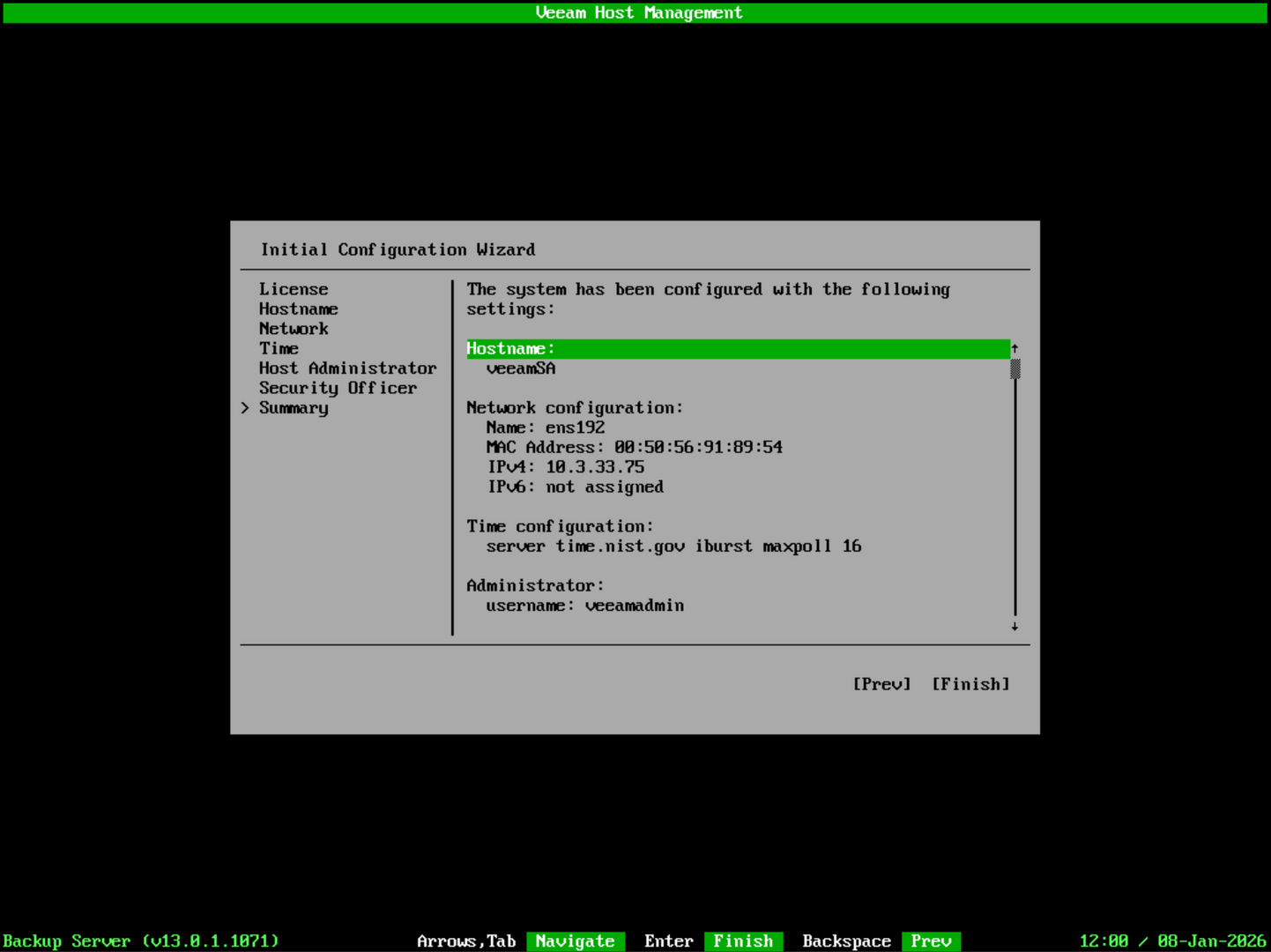Viewport: 1271px width, 952px height.
Task: Click the Navigate hint in bottom bar
Action: 576,941
